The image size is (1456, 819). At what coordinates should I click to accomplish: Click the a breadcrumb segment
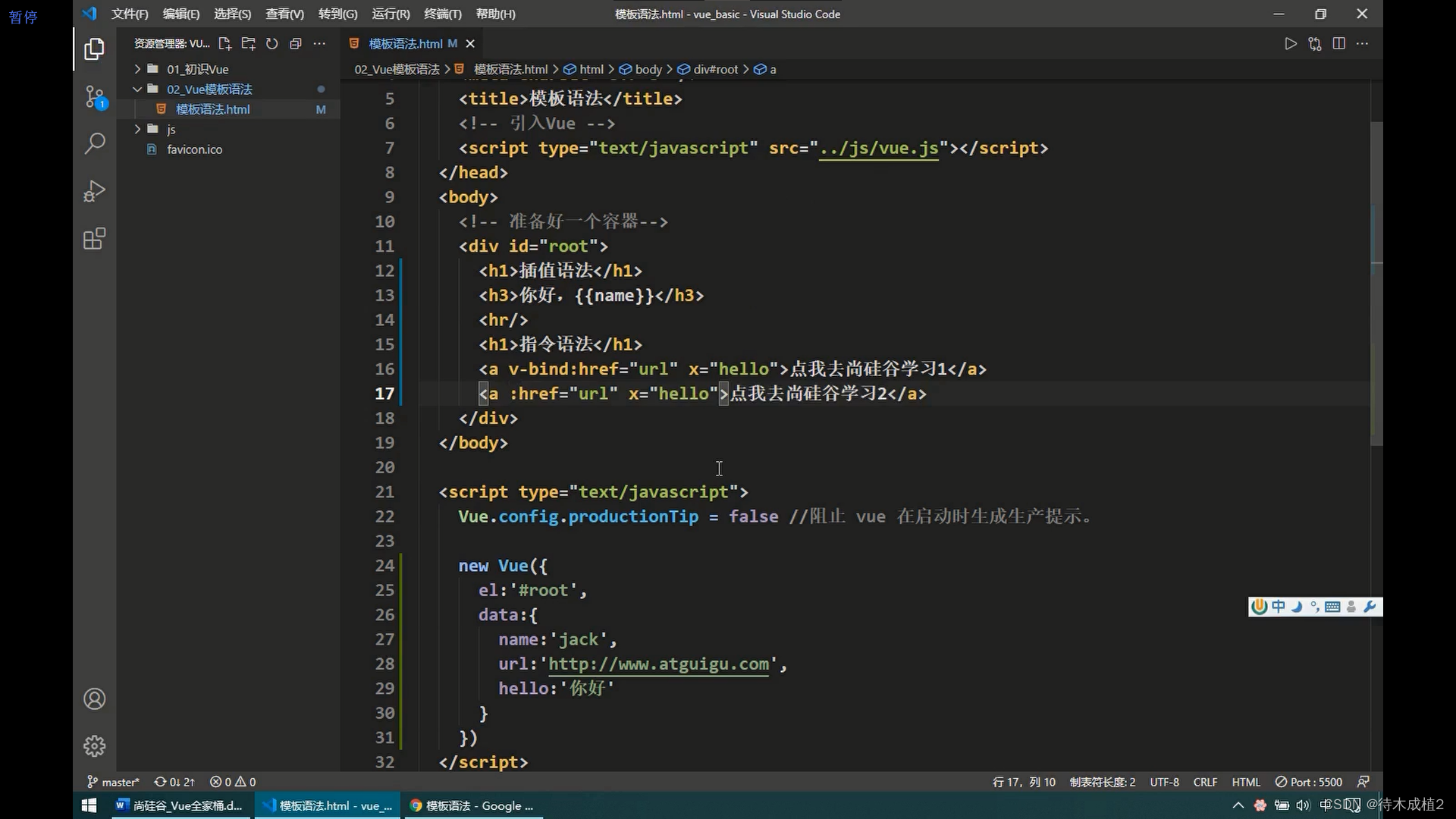pyautogui.click(x=765, y=69)
